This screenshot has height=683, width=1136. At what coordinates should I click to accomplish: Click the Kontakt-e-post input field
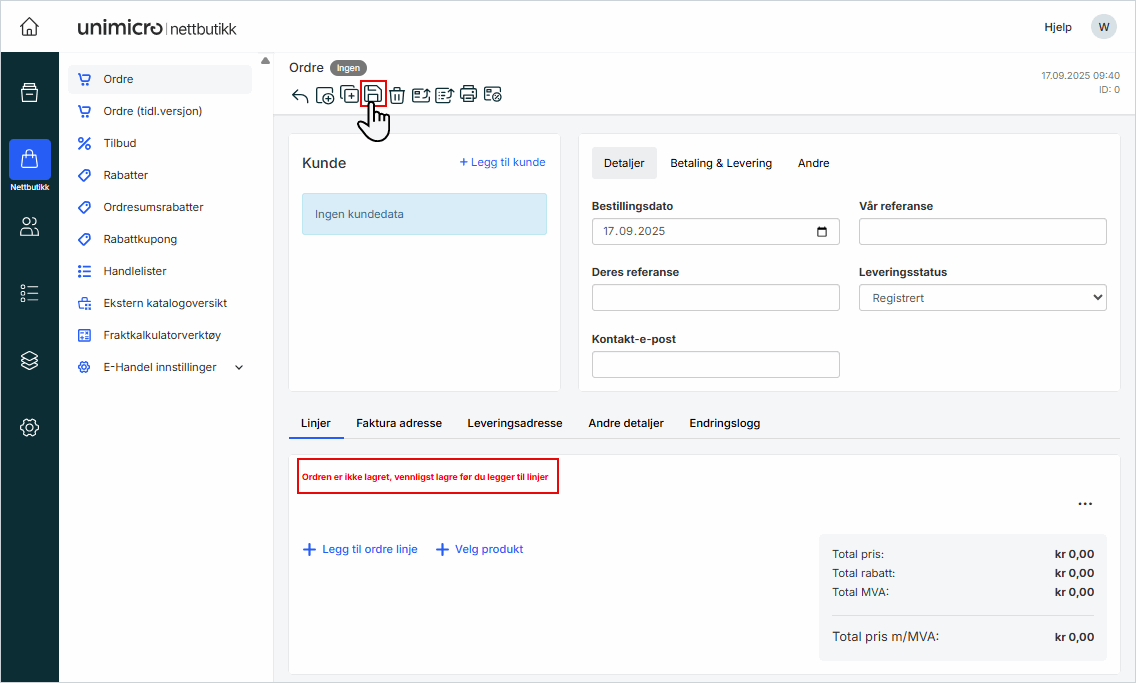(715, 365)
